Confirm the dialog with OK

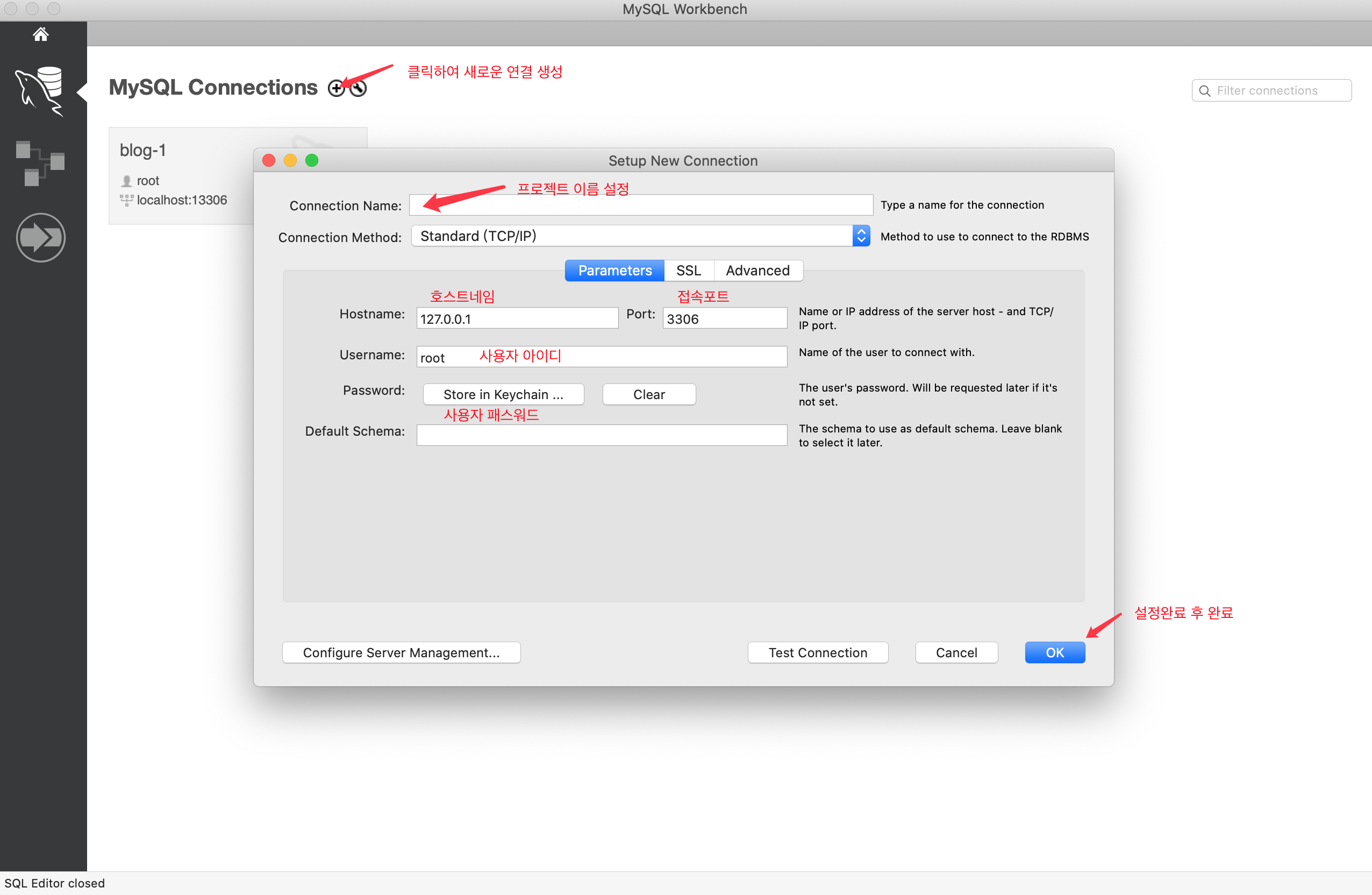(x=1054, y=652)
